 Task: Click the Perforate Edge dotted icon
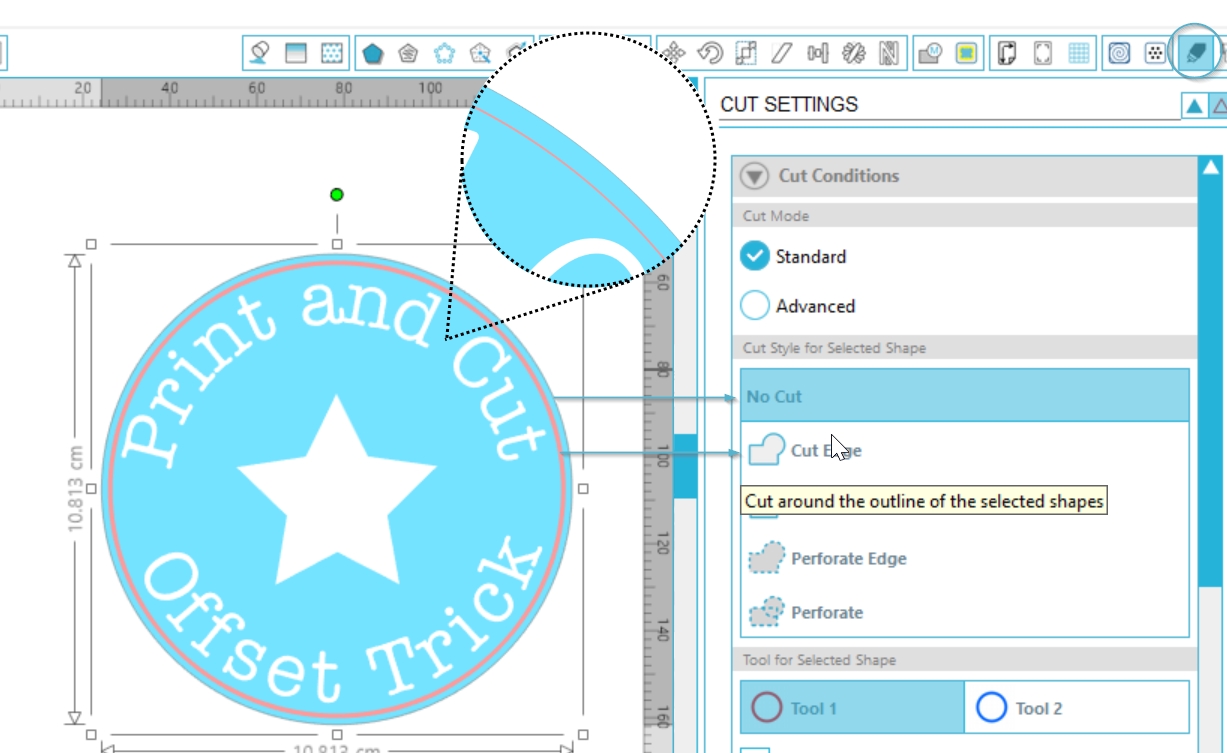pyautogui.click(x=766, y=558)
